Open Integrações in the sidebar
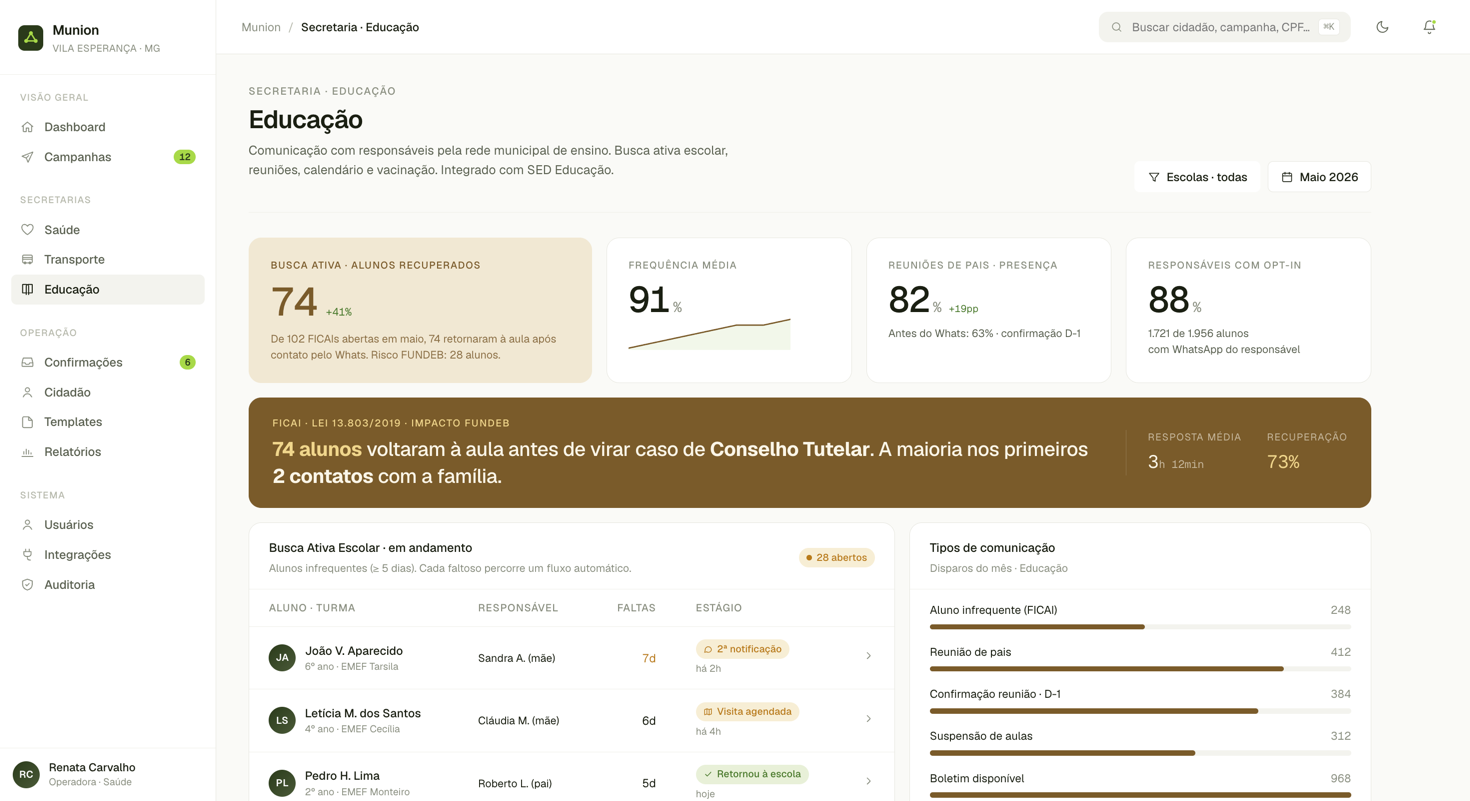 coord(108,555)
